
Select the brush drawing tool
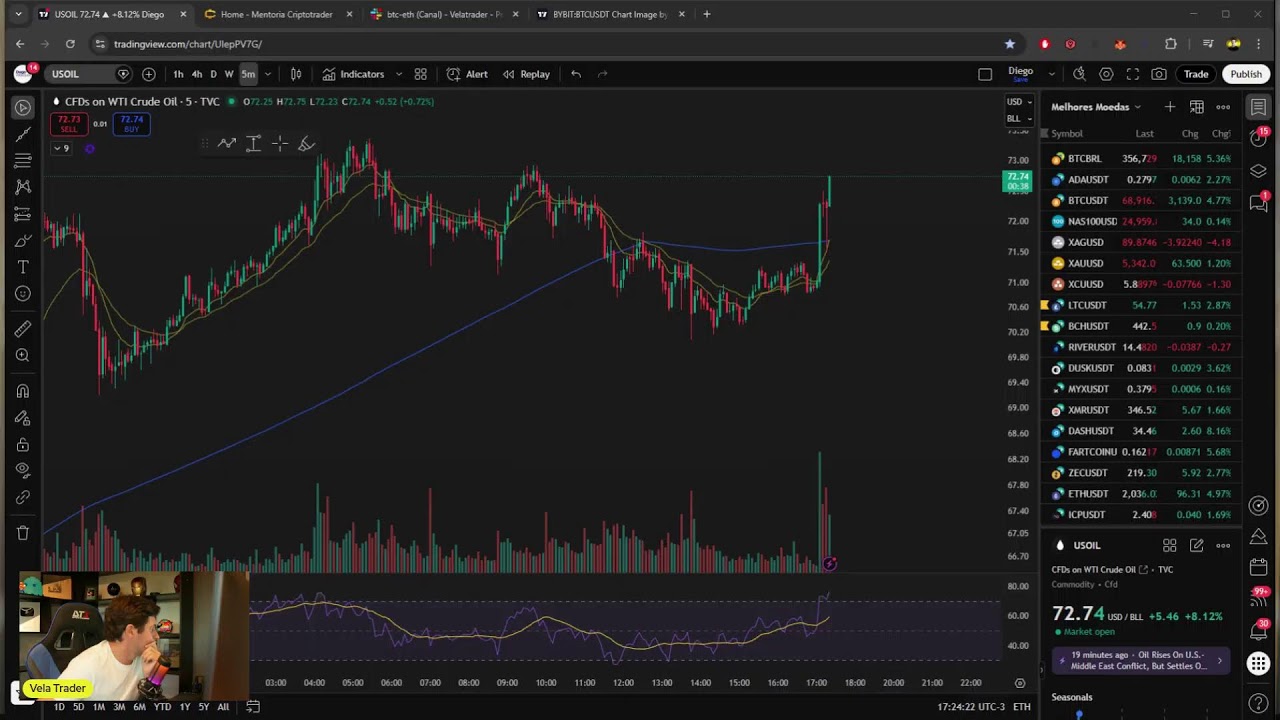click(x=22, y=241)
